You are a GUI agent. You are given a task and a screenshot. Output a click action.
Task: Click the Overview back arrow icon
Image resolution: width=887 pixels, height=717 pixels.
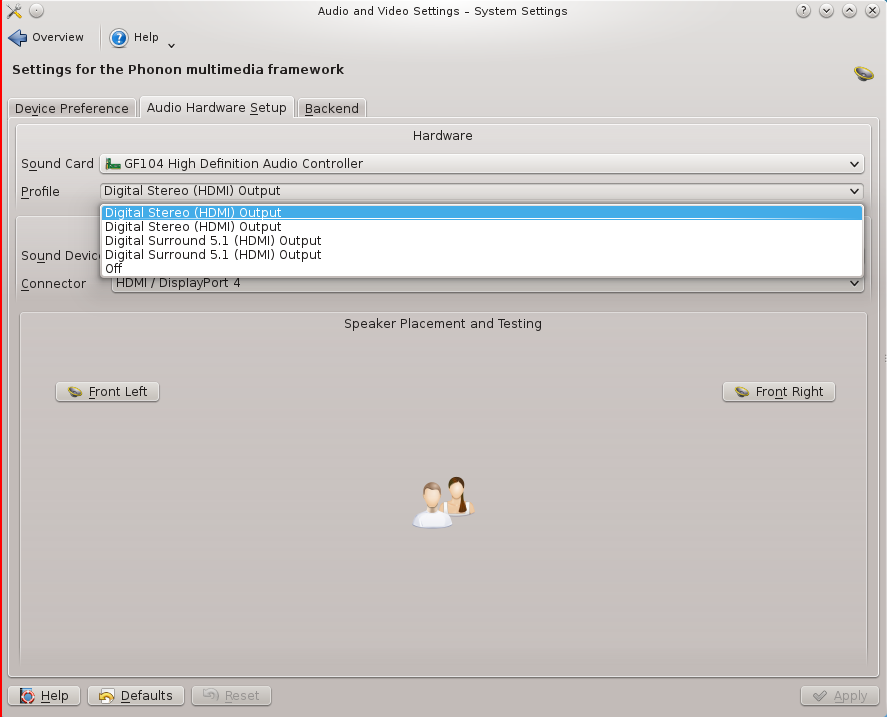click(18, 38)
